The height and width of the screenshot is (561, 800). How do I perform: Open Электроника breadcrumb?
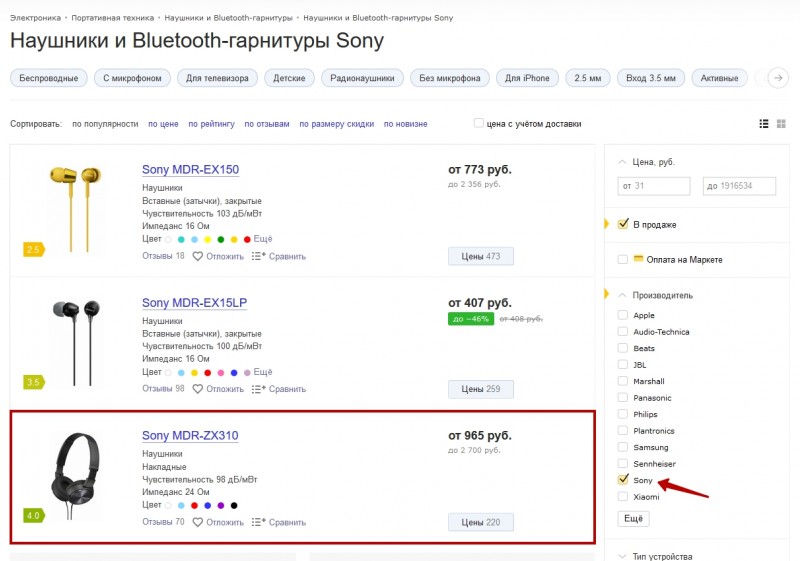click(35, 18)
